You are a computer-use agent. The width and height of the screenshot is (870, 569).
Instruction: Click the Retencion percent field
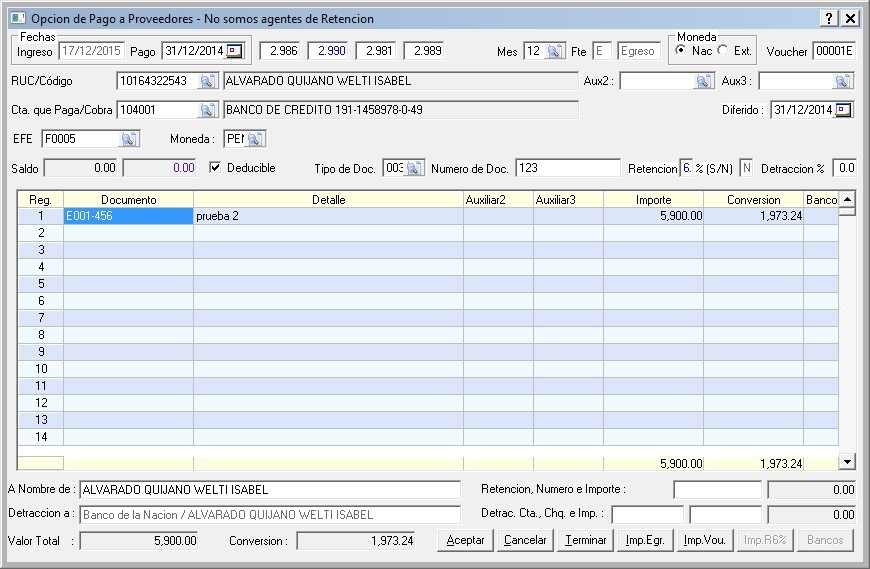point(686,168)
